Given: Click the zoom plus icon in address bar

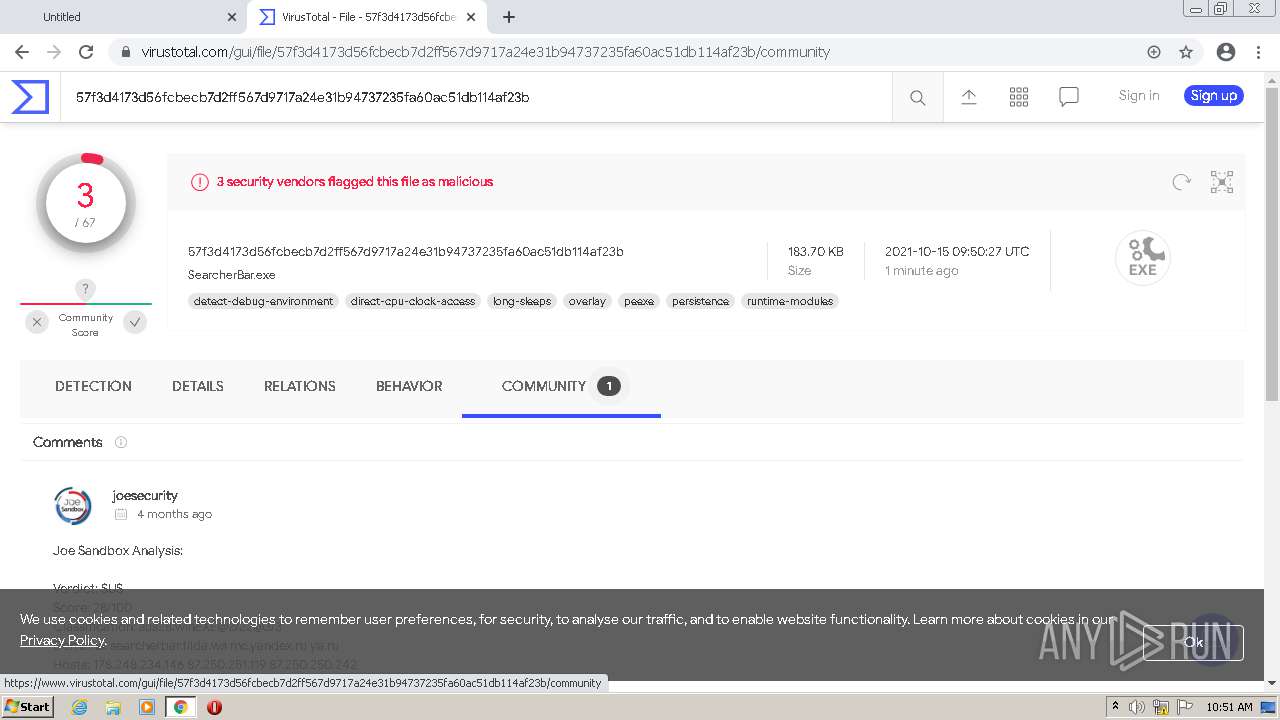Looking at the screenshot, I should [1154, 52].
